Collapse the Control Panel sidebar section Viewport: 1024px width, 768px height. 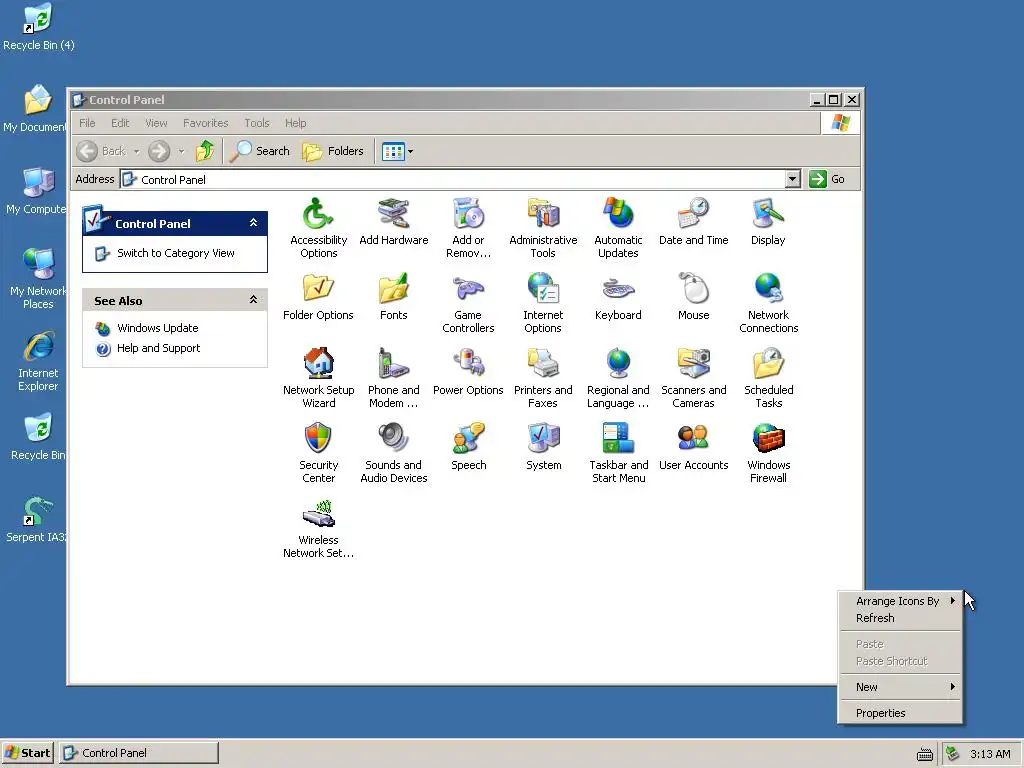pyautogui.click(x=253, y=223)
